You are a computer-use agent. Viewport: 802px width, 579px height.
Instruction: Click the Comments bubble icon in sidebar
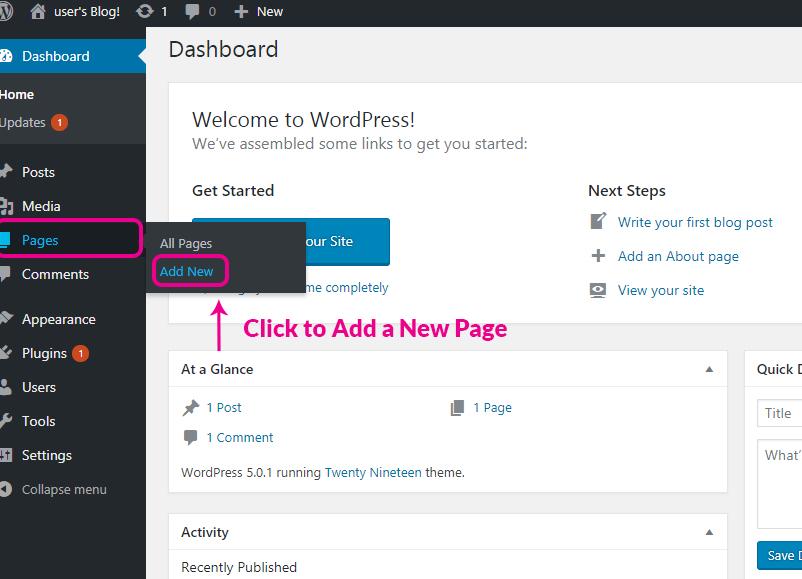coord(5,274)
